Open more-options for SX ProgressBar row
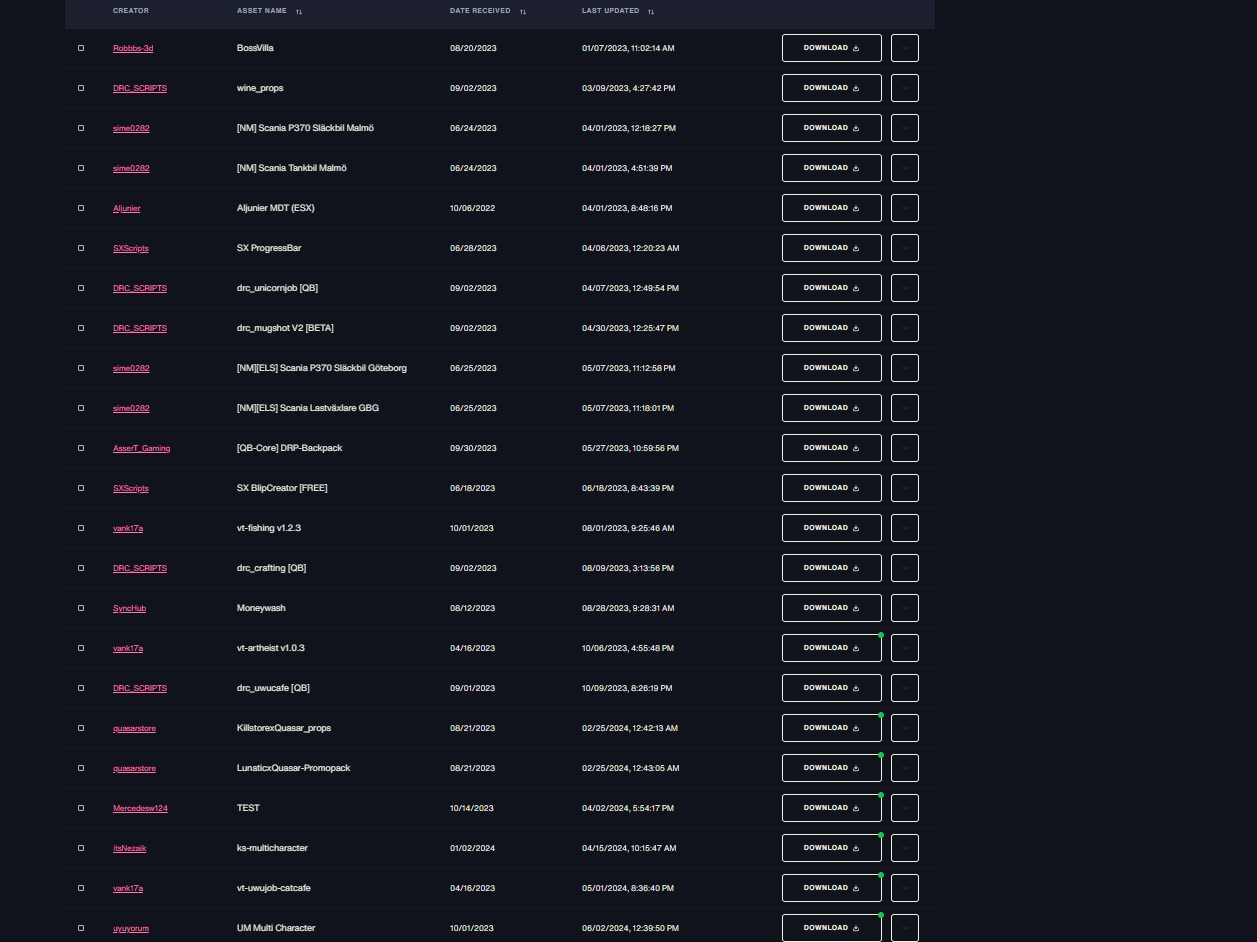The width and height of the screenshot is (1257, 942). click(x=904, y=248)
